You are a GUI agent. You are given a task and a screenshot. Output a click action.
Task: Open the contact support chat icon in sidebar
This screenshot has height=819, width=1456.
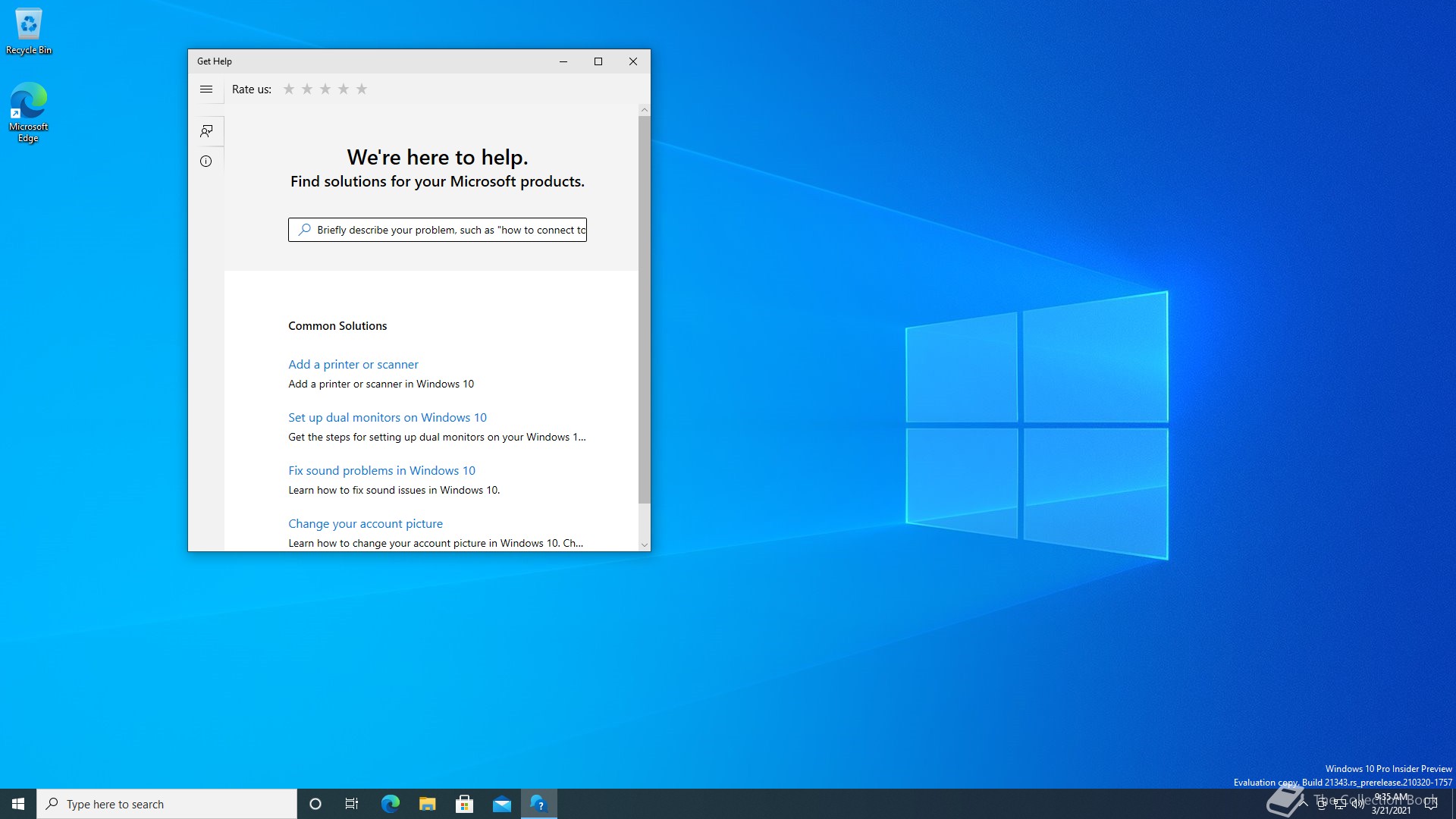[206, 131]
